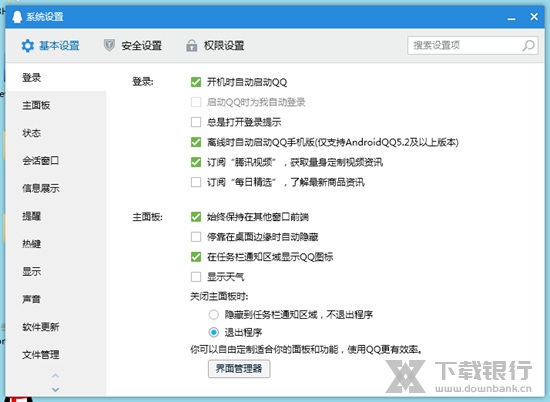Select 会话窗口 in the sidebar
The height and width of the screenshot is (402, 550).
coord(56,161)
